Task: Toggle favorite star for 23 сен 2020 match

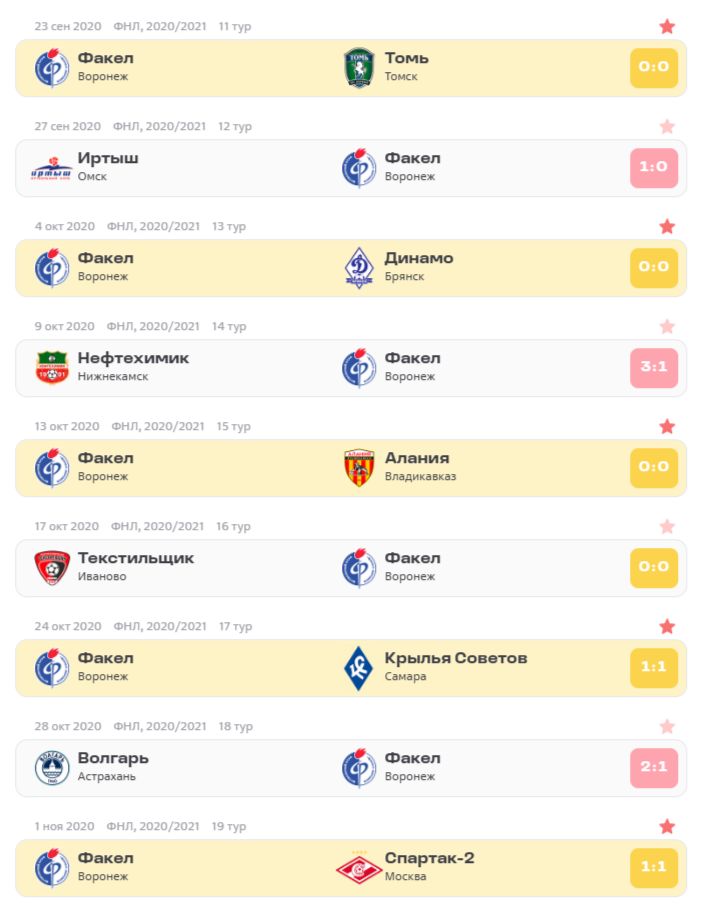Action: pyautogui.click(x=667, y=27)
